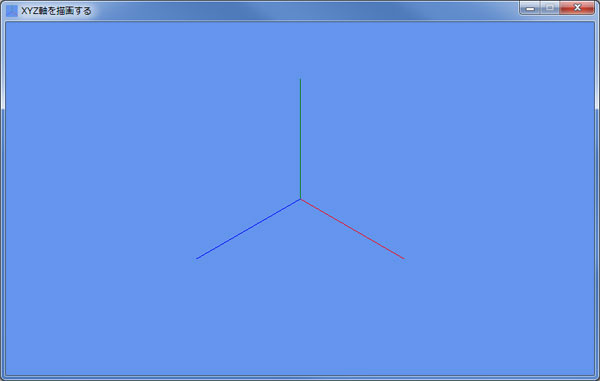600x381 pixels.
Task: Click the outer end of blue axis
Action: (197, 259)
